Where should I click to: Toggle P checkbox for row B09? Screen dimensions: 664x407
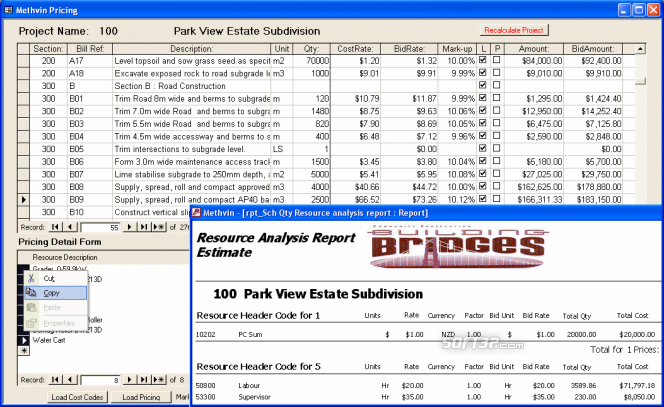(x=497, y=199)
